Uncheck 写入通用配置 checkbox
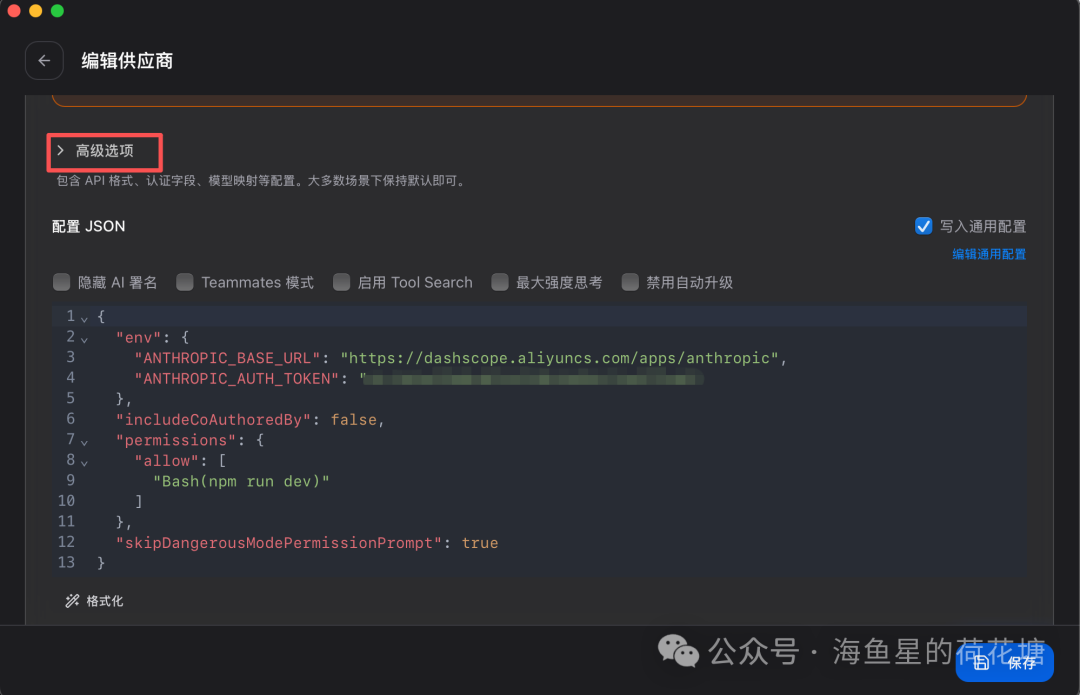Image resolution: width=1080 pixels, height=695 pixels. click(x=923, y=226)
